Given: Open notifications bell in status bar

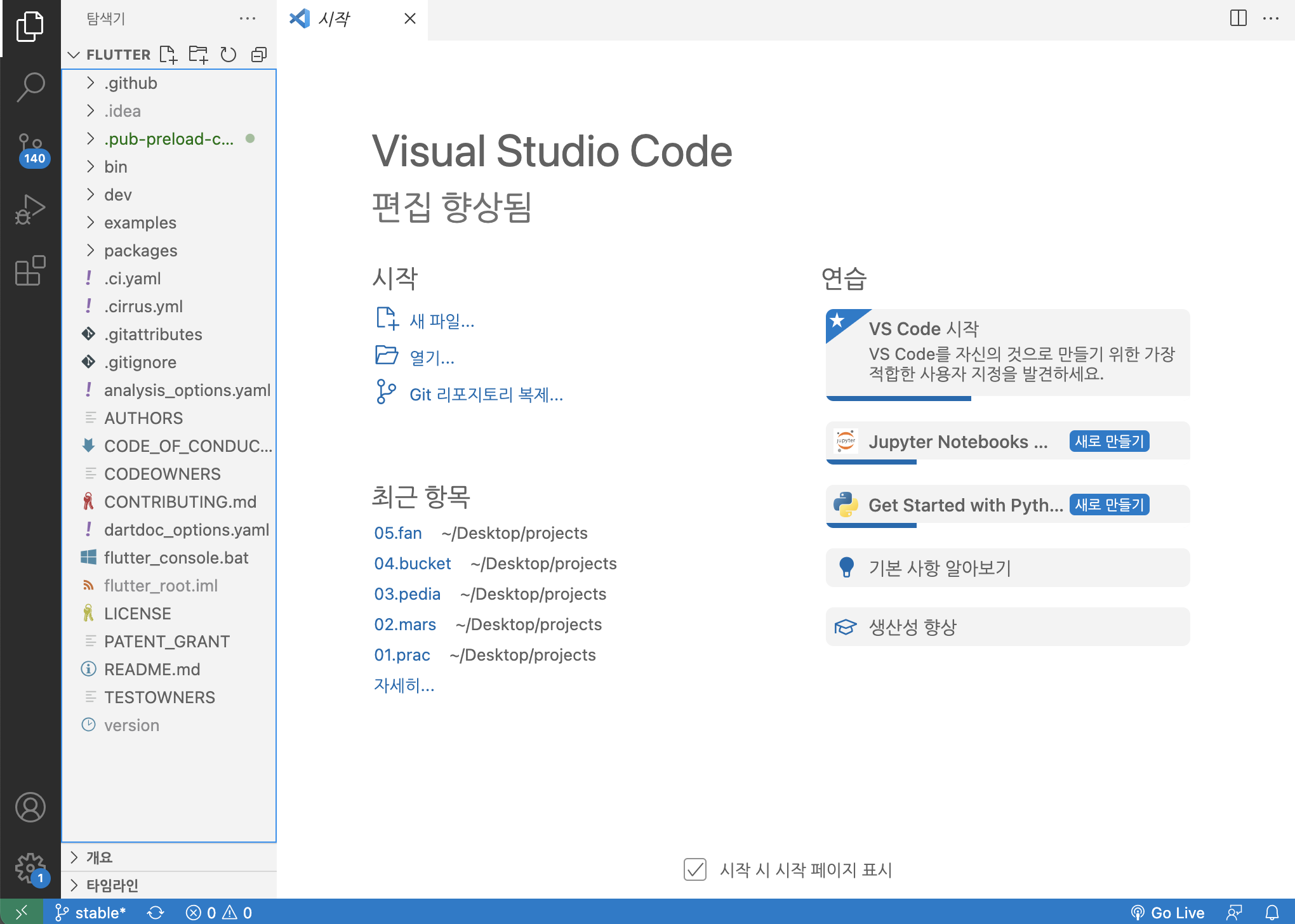Looking at the screenshot, I should [x=1272, y=913].
